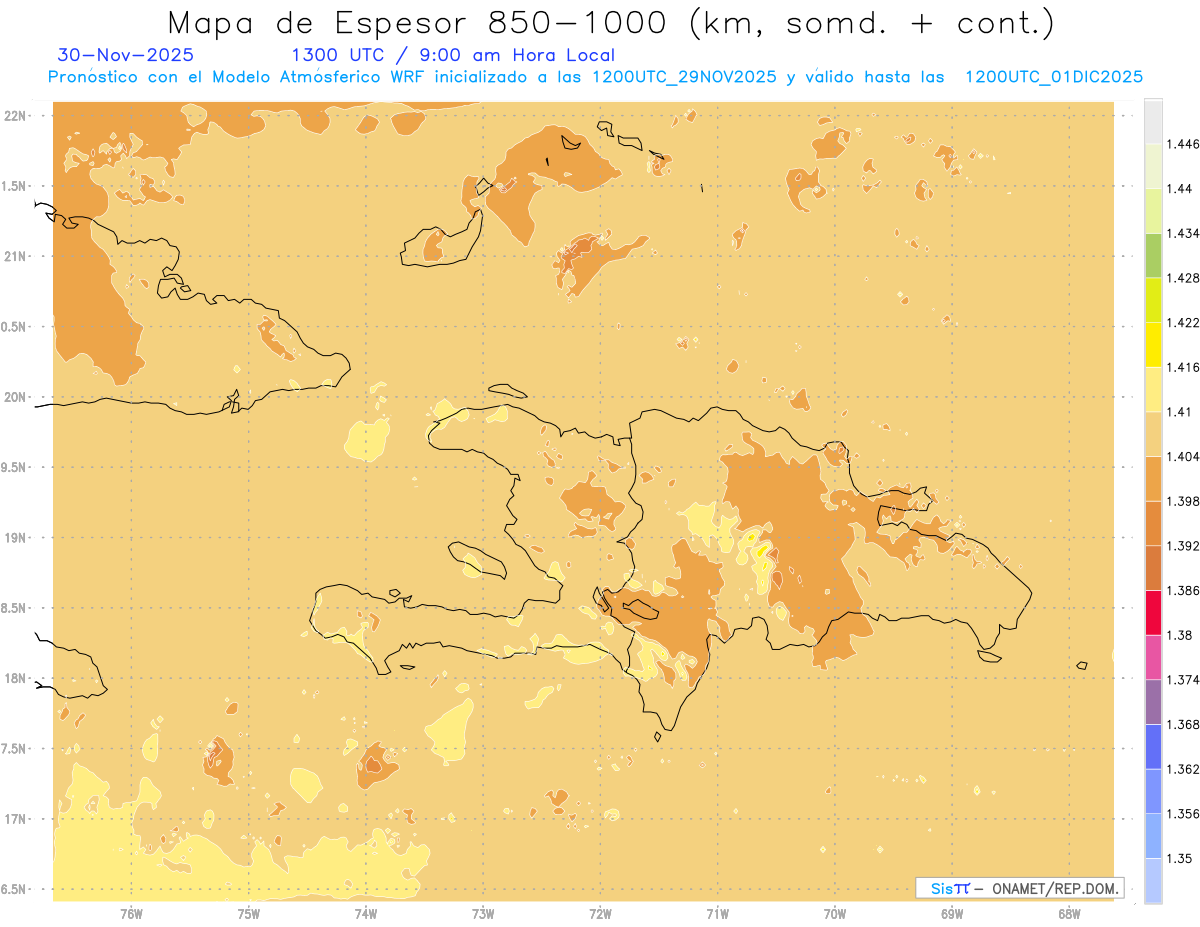
Task: Click the '72W' longitude label
Action: point(600,913)
